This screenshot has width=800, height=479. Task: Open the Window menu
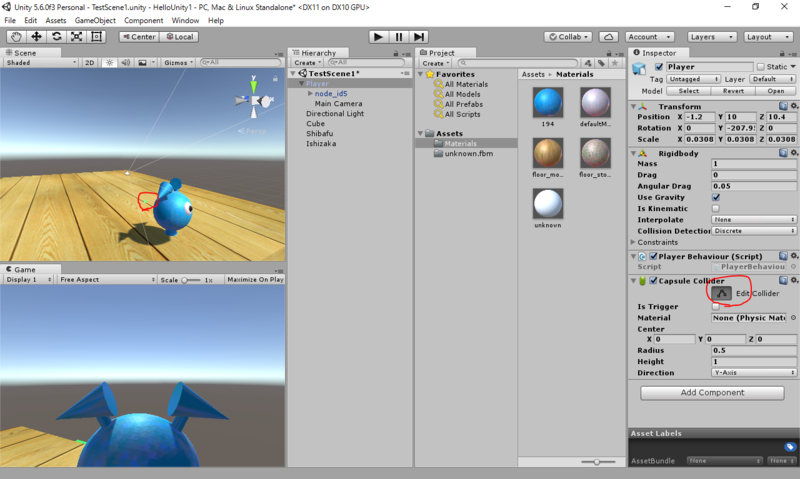[x=185, y=20]
